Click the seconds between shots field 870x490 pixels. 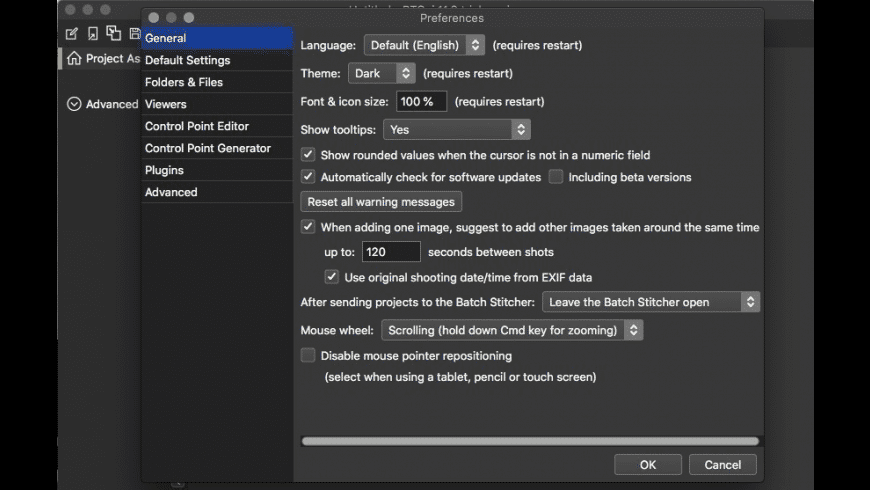click(x=391, y=252)
